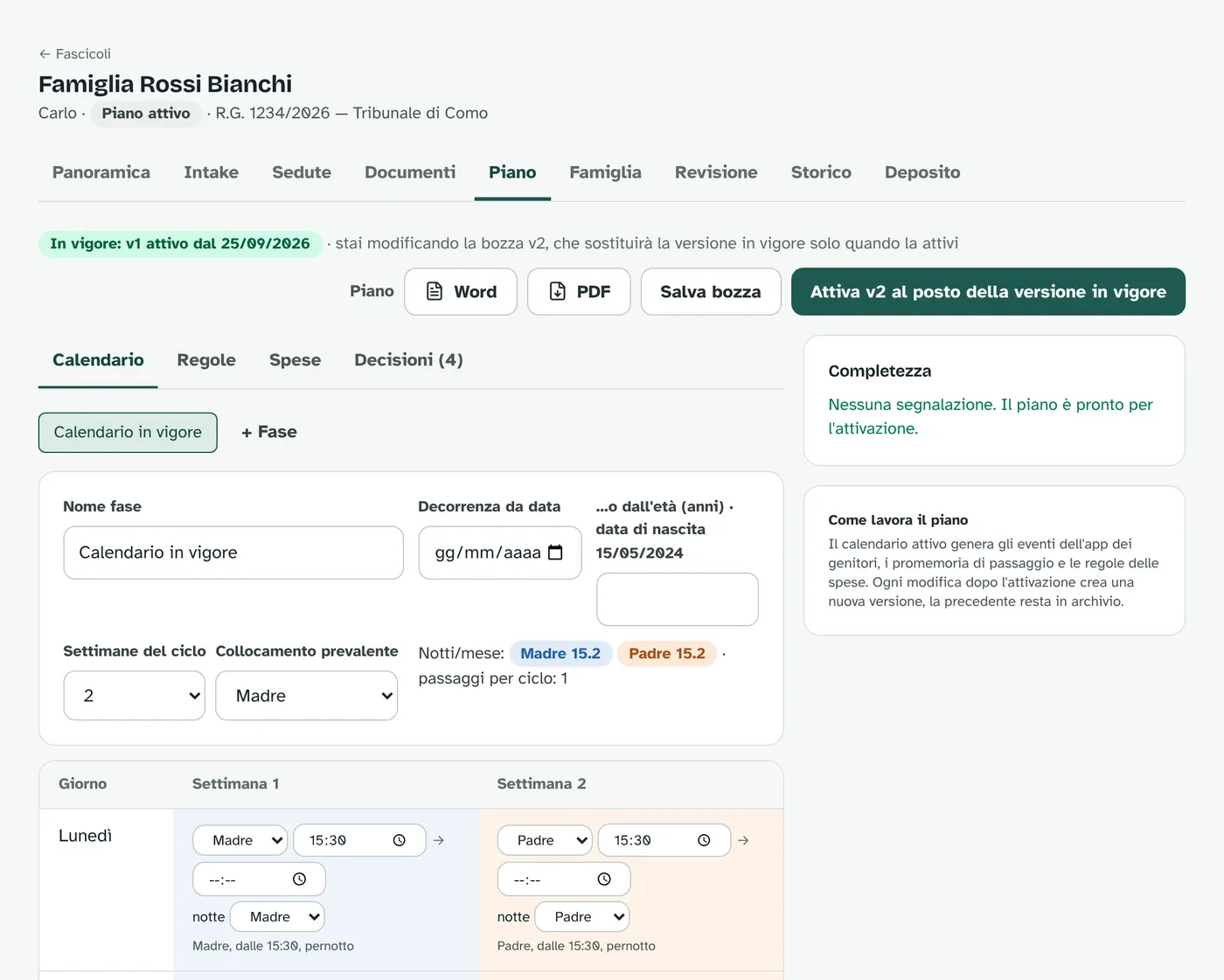The width and height of the screenshot is (1224, 980).
Task: Open the Storico tab
Action: (821, 172)
